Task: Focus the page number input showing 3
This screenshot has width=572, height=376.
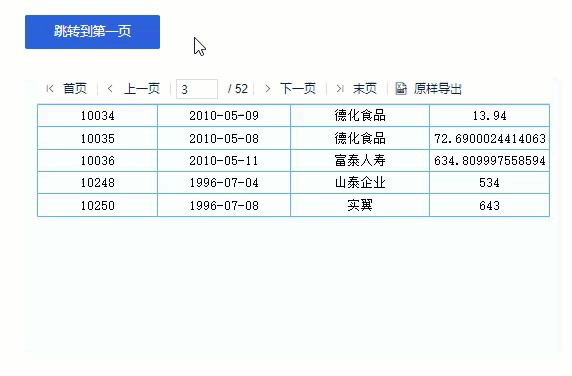Action: click(x=197, y=89)
